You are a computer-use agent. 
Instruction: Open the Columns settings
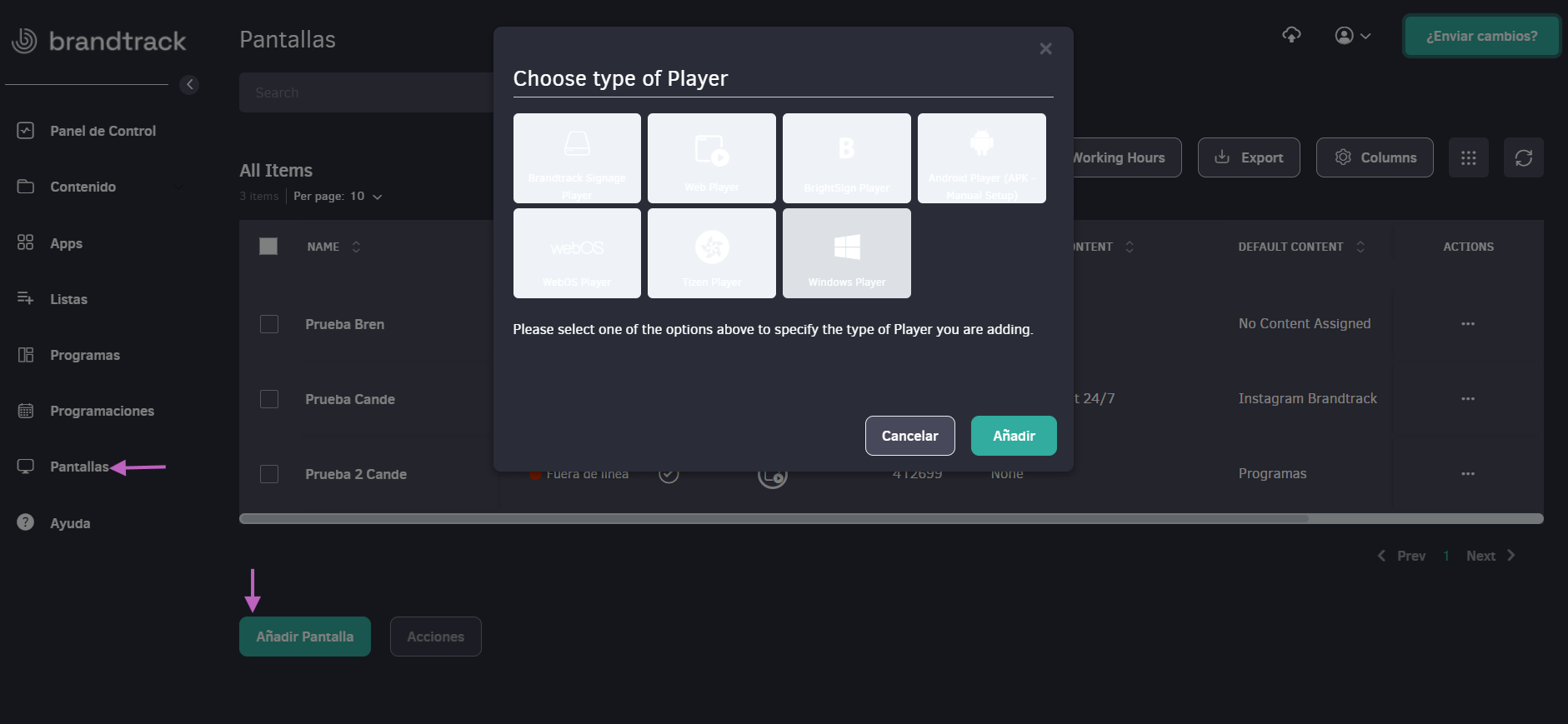(x=1375, y=157)
